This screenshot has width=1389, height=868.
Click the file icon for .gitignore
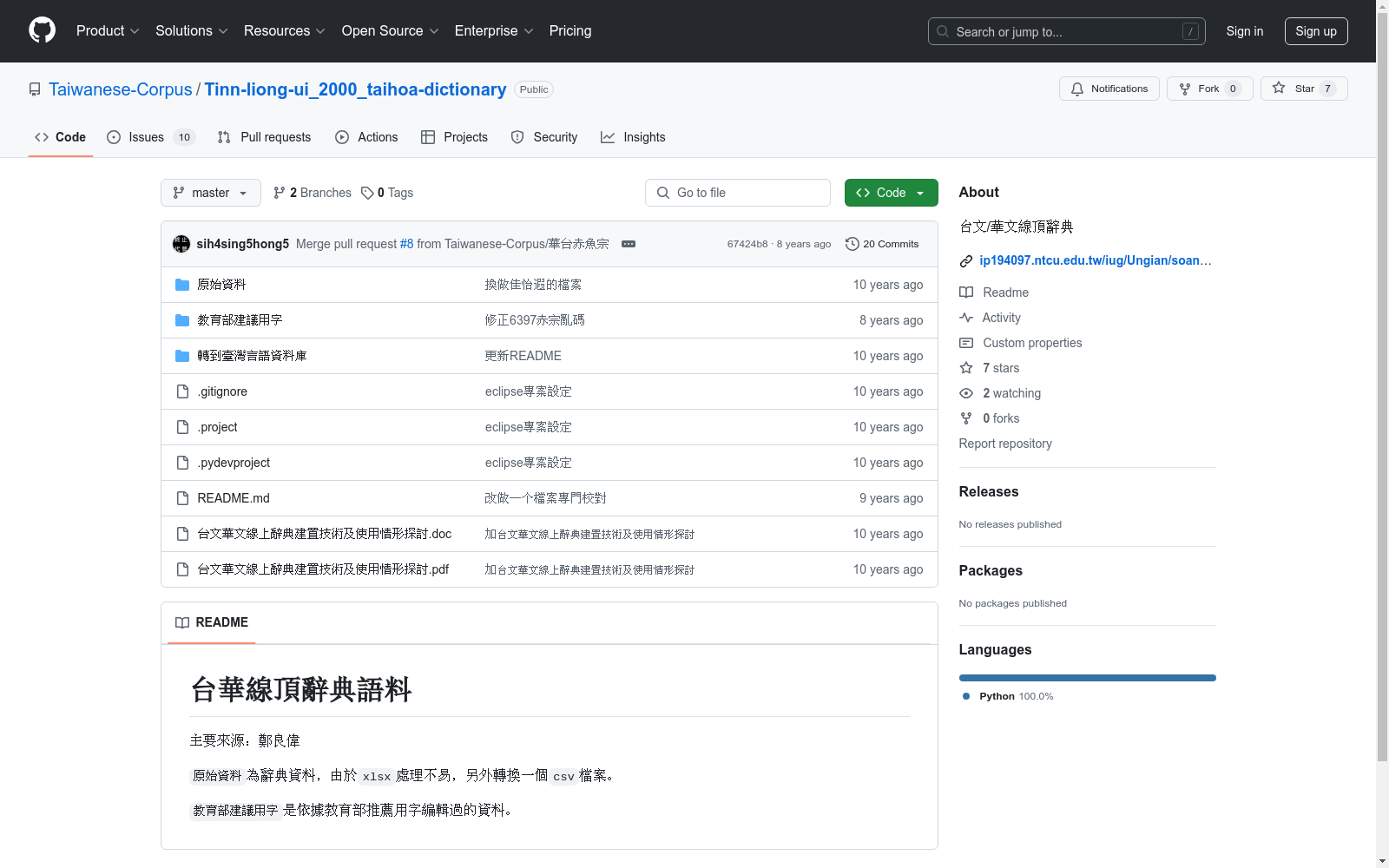click(182, 391)
